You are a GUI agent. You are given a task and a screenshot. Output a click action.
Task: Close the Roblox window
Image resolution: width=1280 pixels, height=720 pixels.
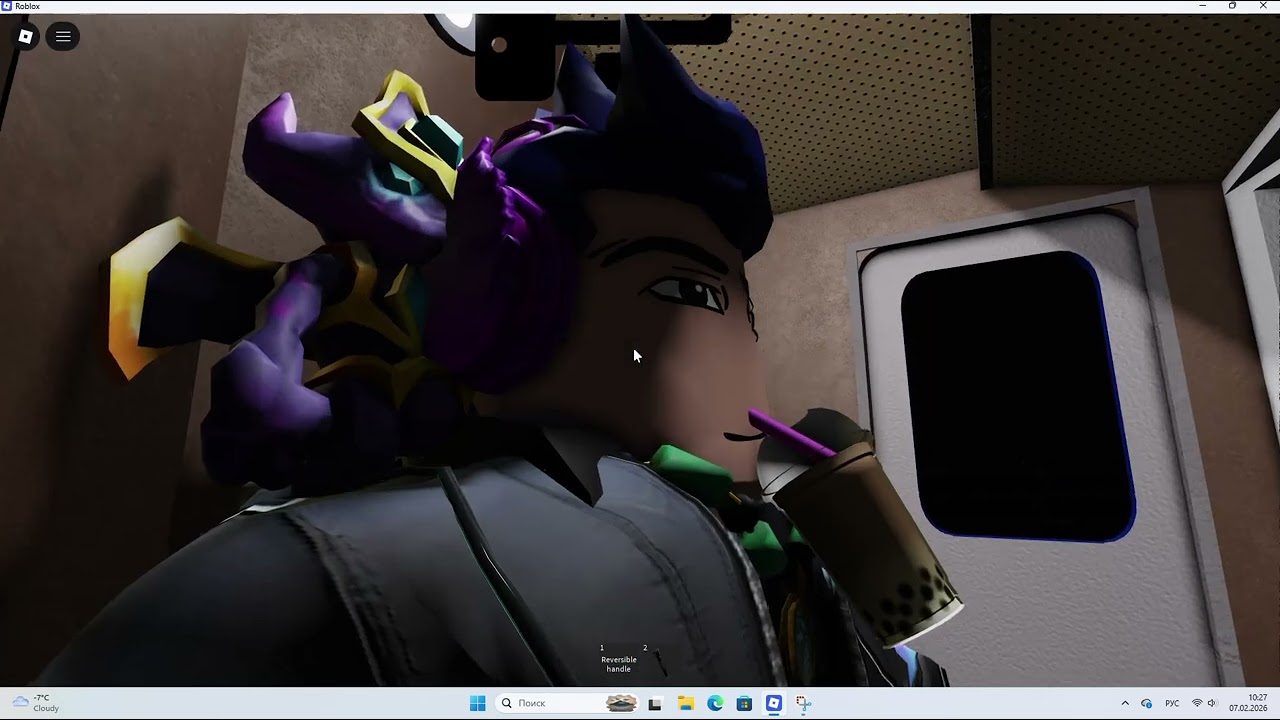pyautogui.click(x=1263, y=6)
